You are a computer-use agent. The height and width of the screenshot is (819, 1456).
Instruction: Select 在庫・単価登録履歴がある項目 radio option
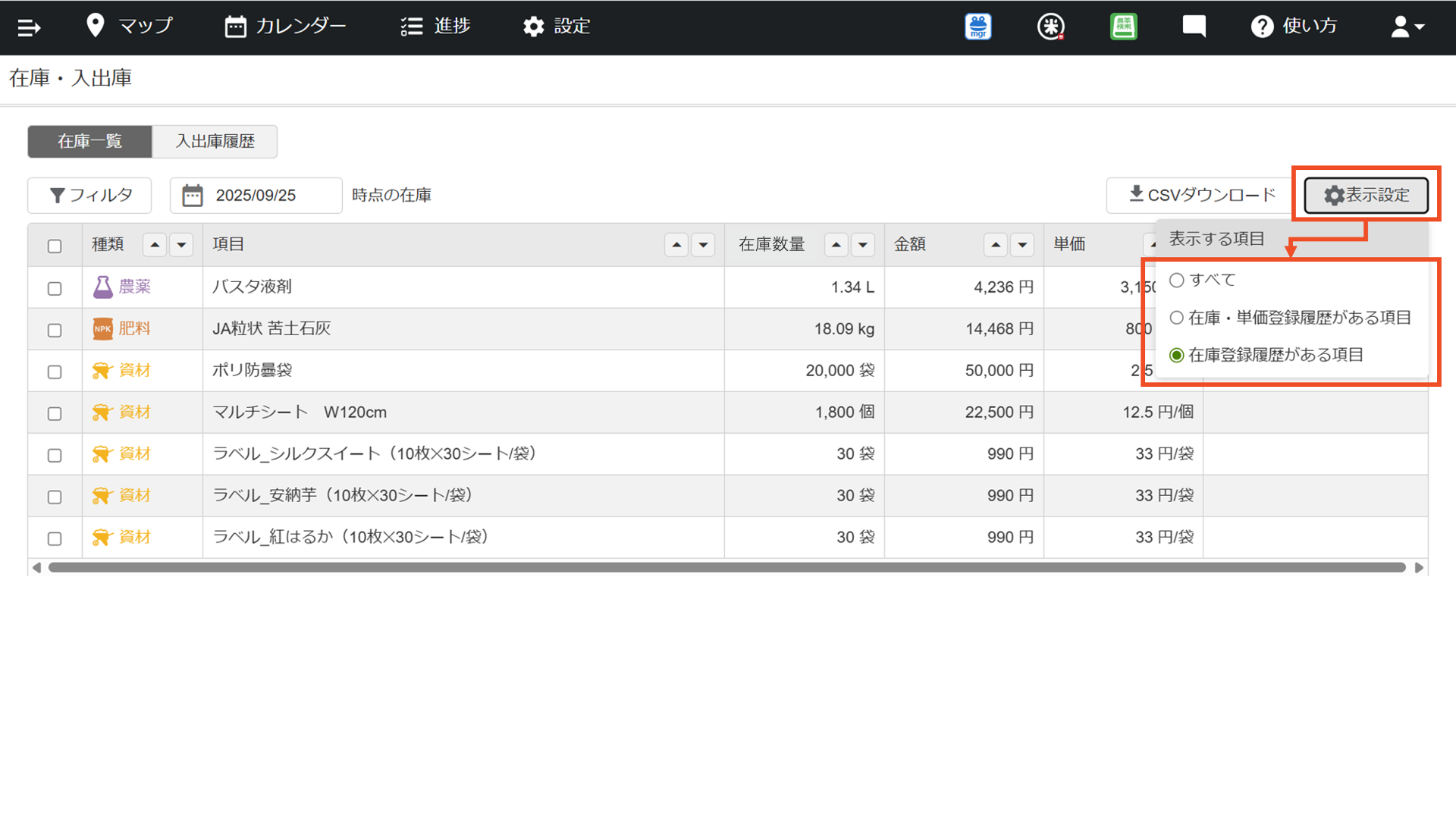pos(1176,318)
